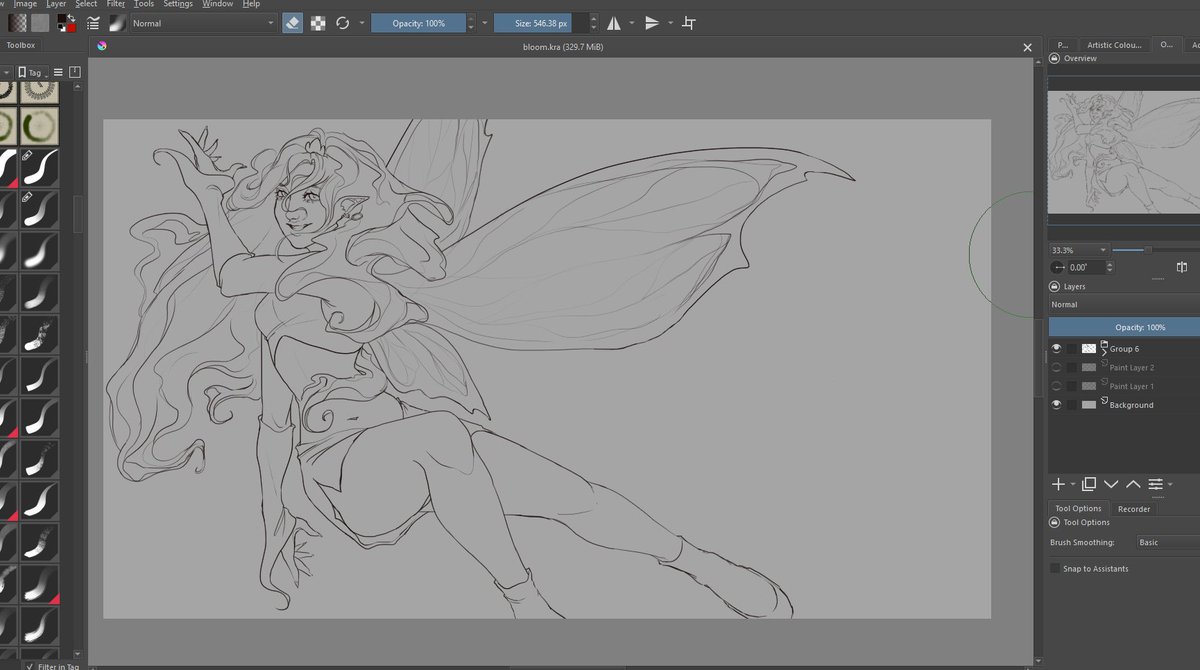1200x670 pixels.
Task: Open the Settings menu
Action: pyautogui.click(x=178, y=4)
